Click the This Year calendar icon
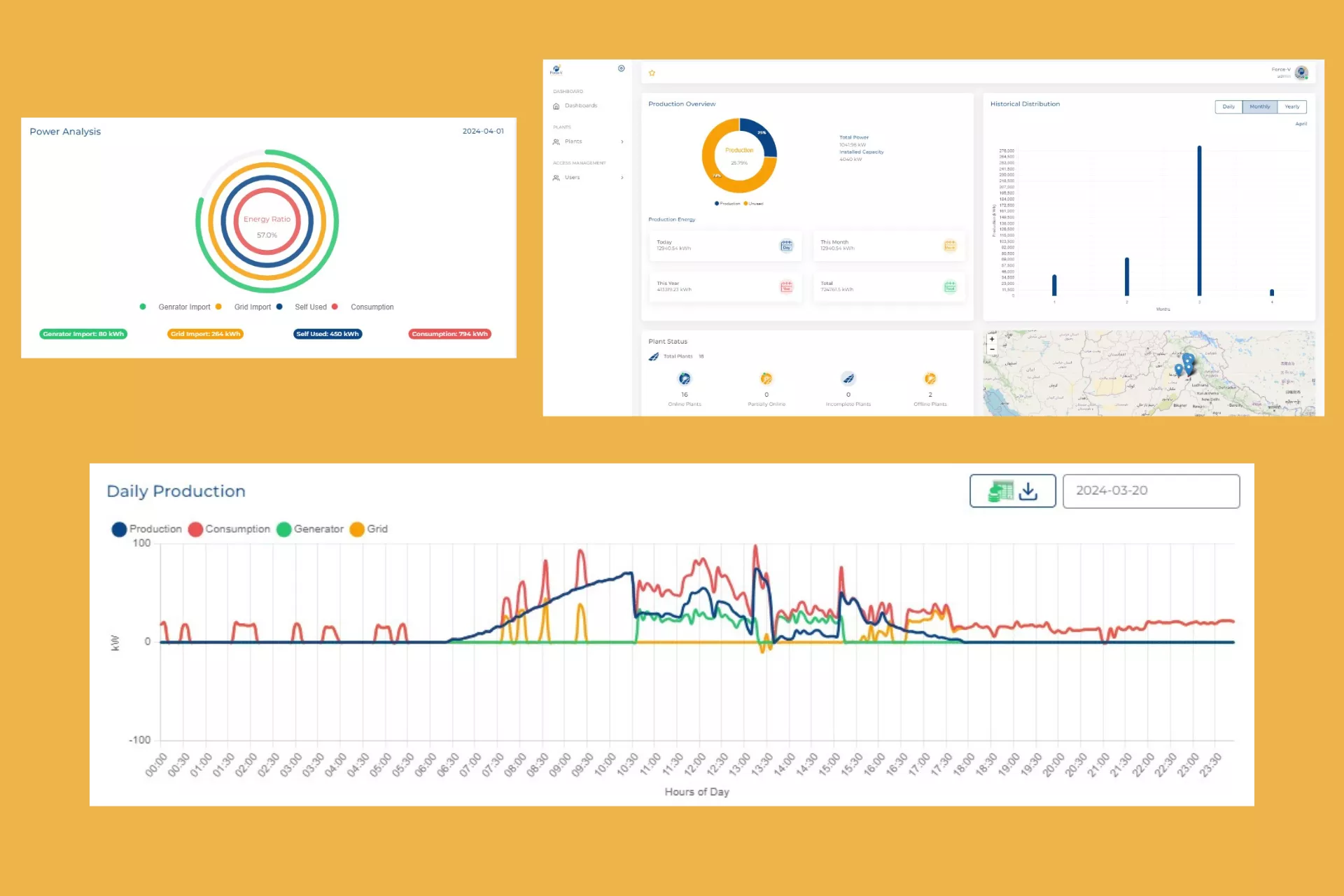Screen dimensions: 1344x896 pyautogui.click(x=786, y=287)
